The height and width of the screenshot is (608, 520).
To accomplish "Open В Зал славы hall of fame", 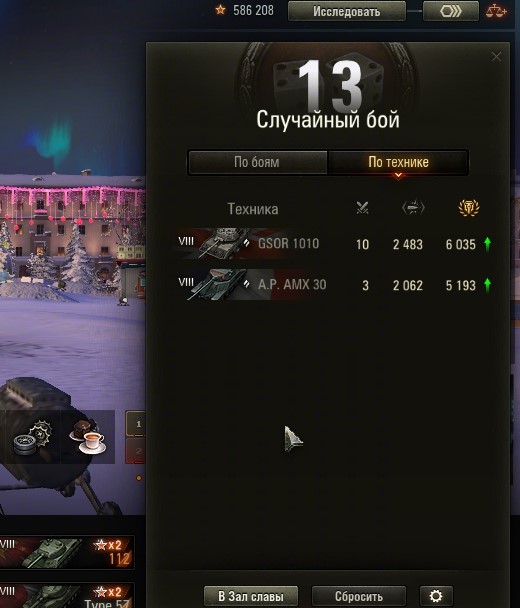I will pos(251,596).
